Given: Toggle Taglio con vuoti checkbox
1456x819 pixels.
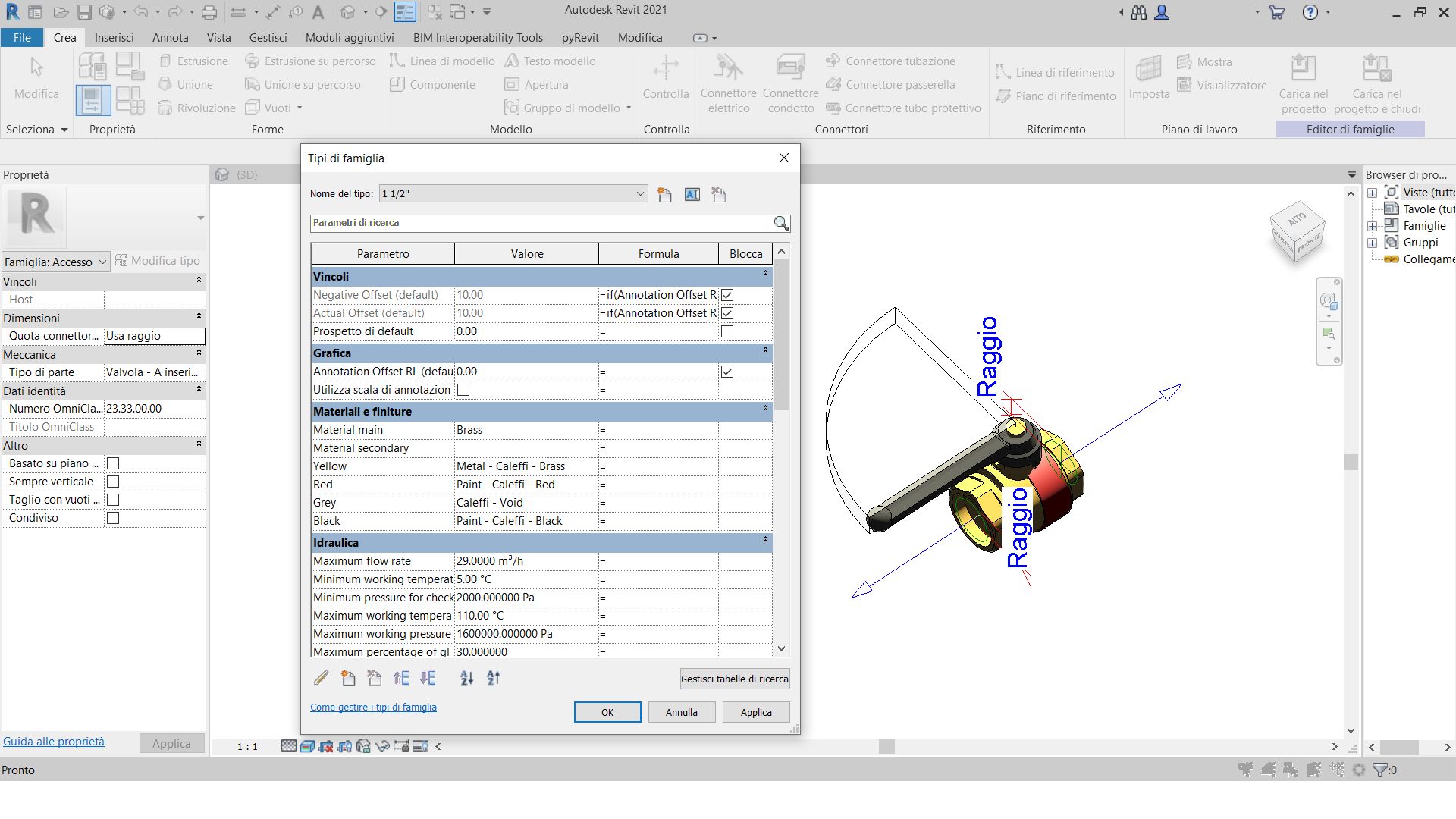Looking at the screenshot, I should tap(113, 500).
